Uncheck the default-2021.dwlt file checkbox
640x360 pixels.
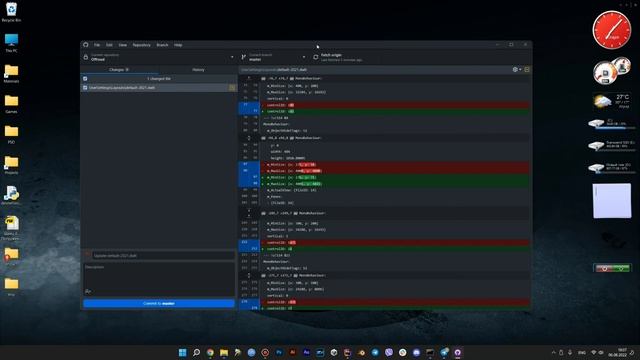pos(85,88)
